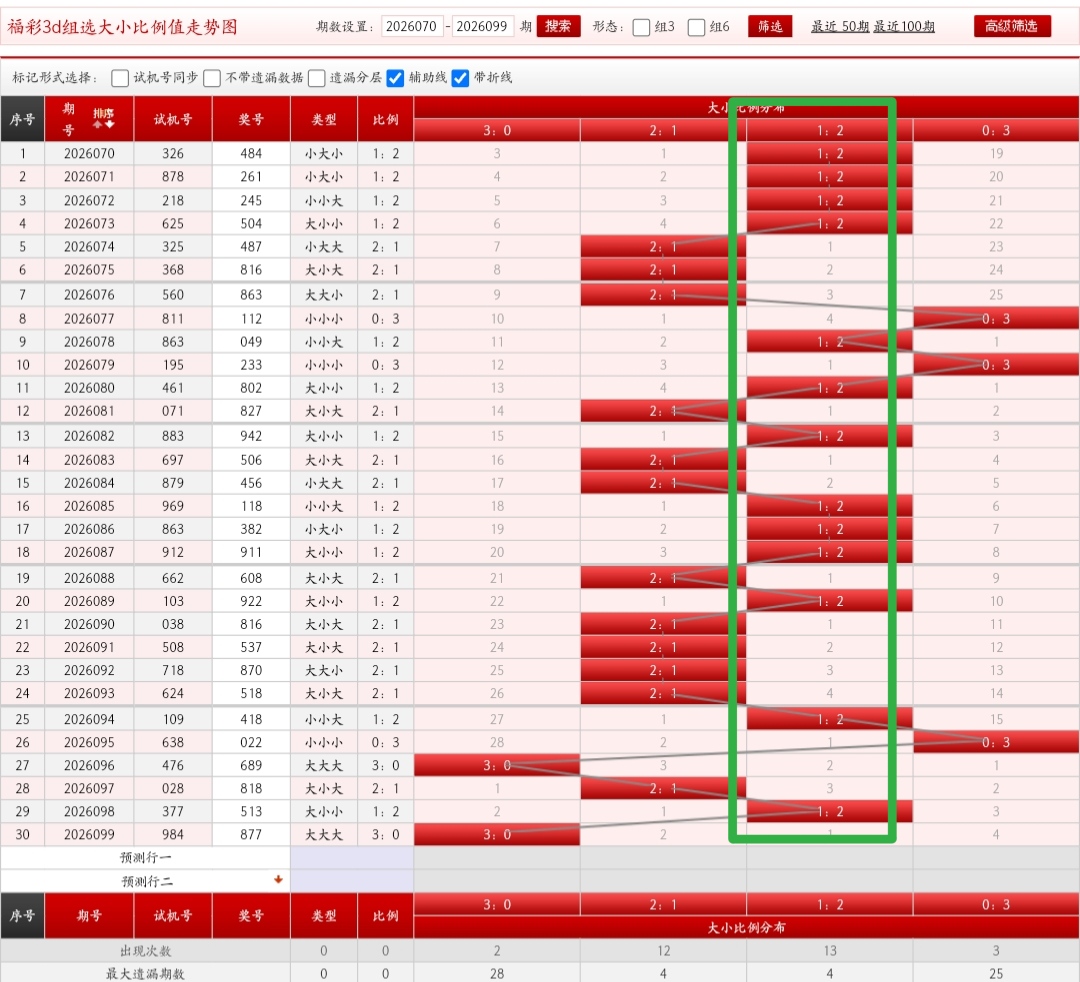1080x982 pixels.
Task: Click the 筛选 filter button
Action: [770, 26]
